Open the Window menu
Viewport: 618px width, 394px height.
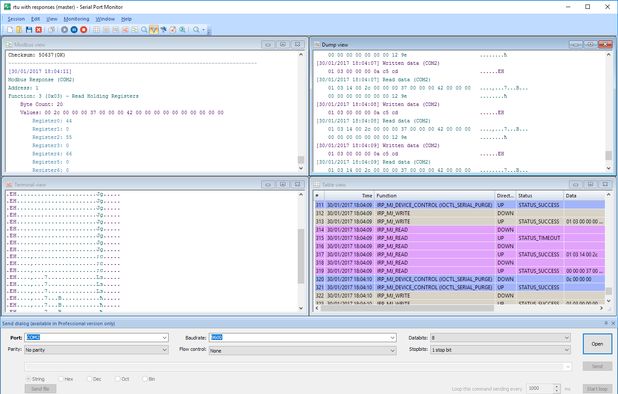coord(105,19)
